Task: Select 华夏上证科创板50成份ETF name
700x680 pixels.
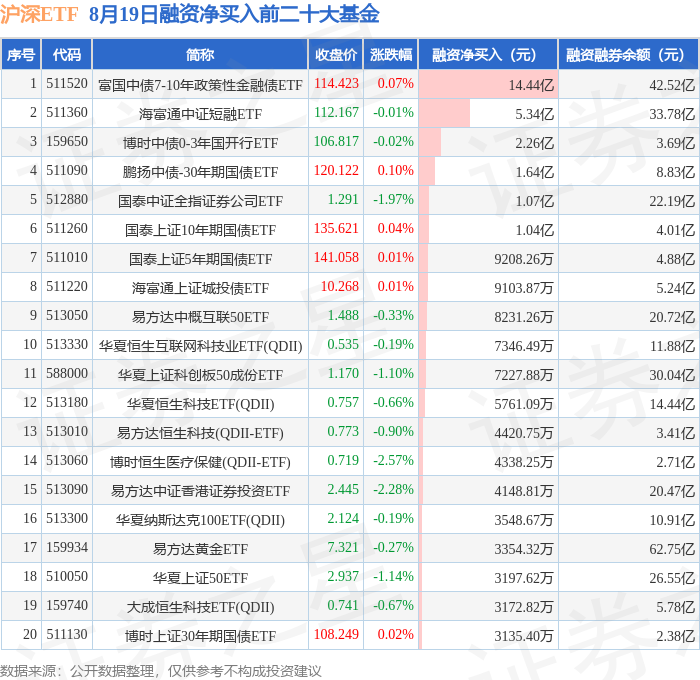Action: 200,375
